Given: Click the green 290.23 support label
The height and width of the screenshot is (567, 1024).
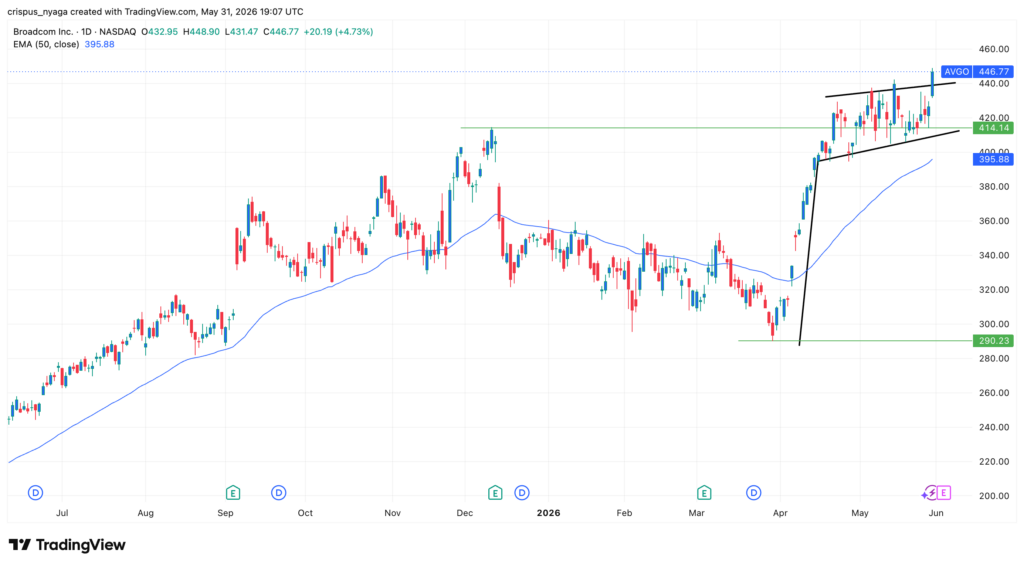Looking at the screenshot, I should 993,340.
